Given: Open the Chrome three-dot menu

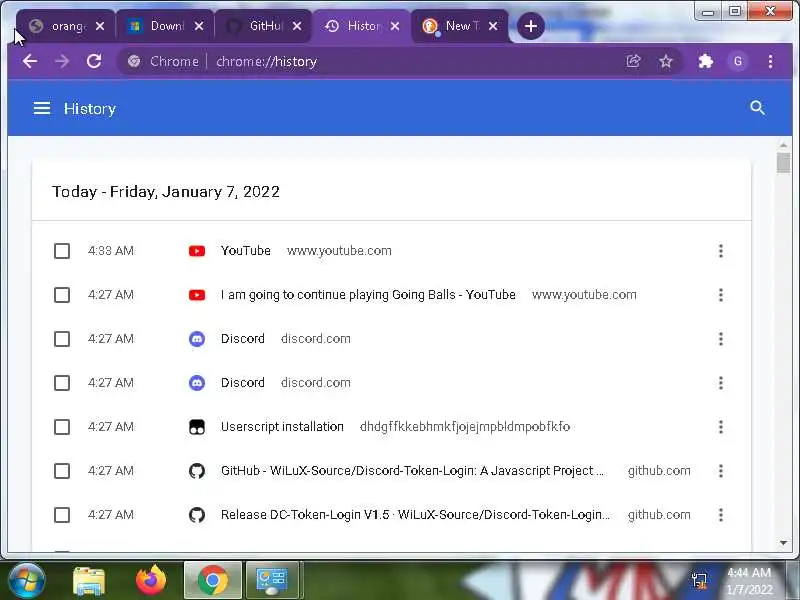Looking at the screenshot, I should [770, 61].
